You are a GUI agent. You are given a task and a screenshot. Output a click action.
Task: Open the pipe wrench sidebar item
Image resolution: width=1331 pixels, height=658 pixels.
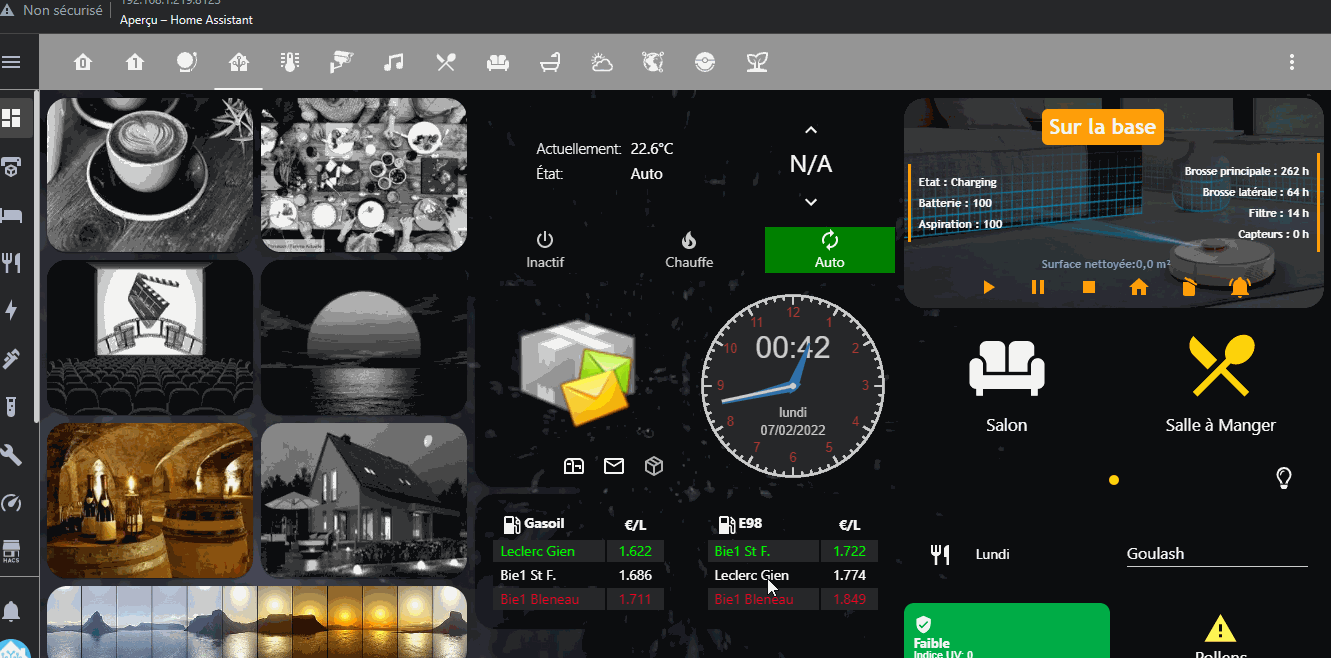[x=12, y=359]
